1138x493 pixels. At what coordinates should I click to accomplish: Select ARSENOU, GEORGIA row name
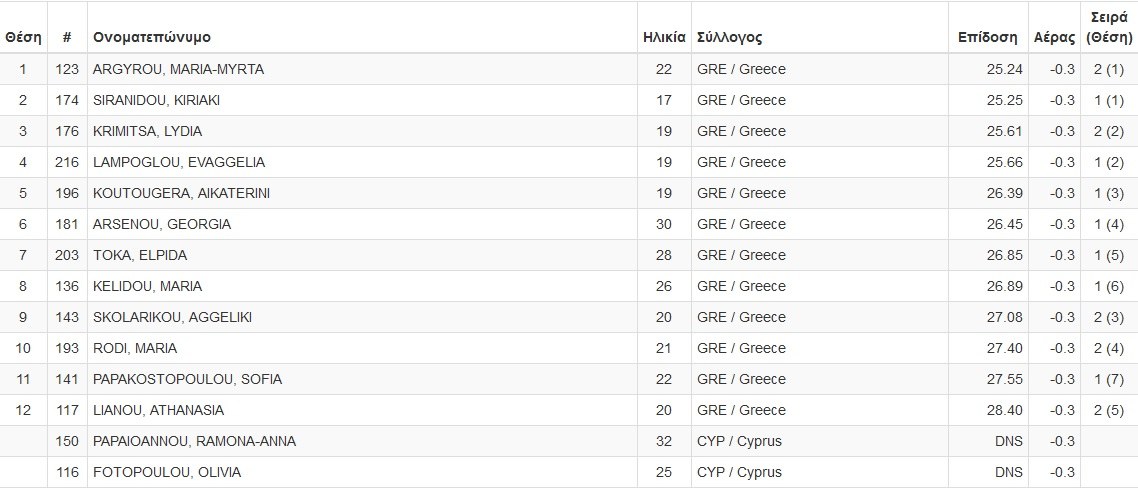pos(161,224)
